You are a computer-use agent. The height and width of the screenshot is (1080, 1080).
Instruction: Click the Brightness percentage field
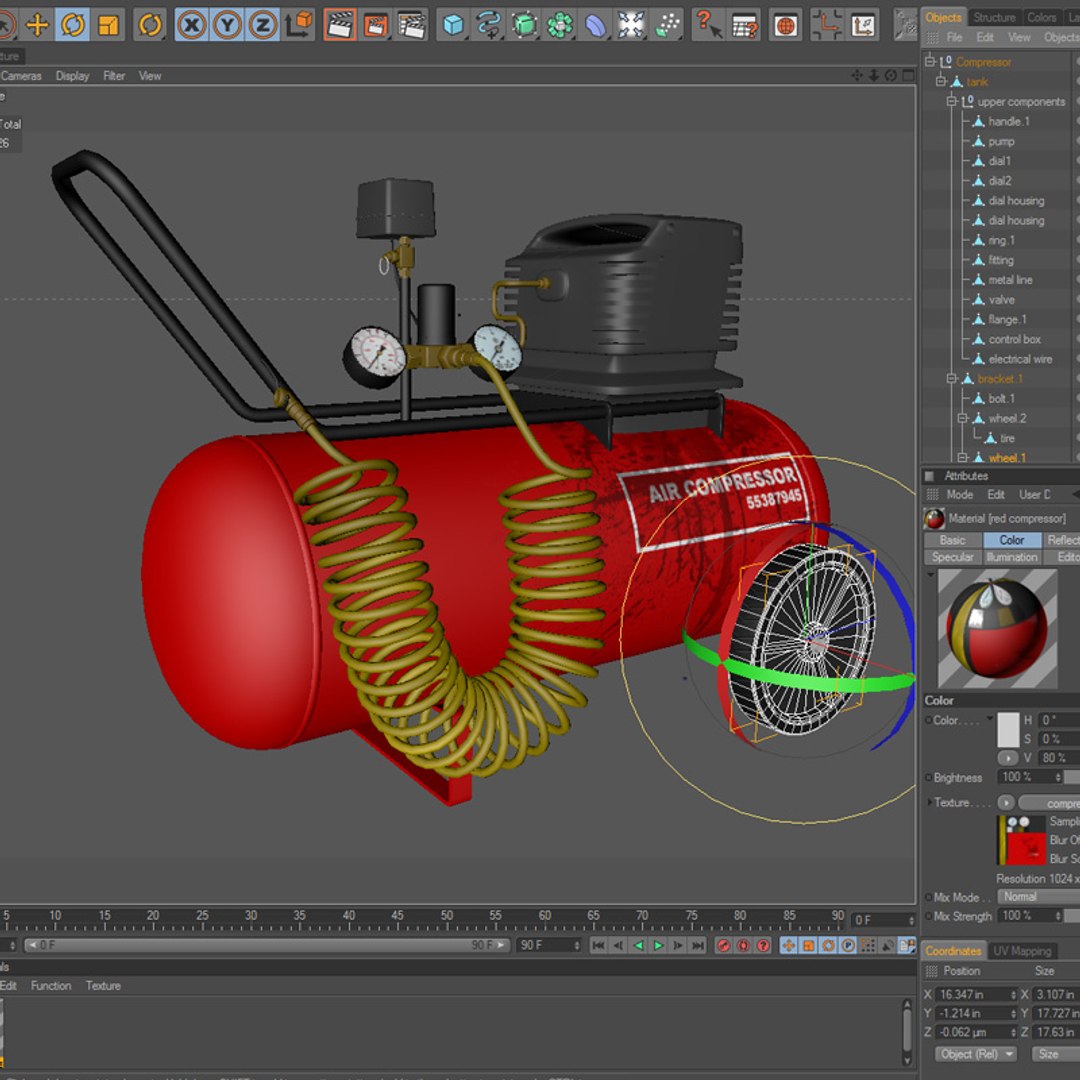tap(1030, 777)
